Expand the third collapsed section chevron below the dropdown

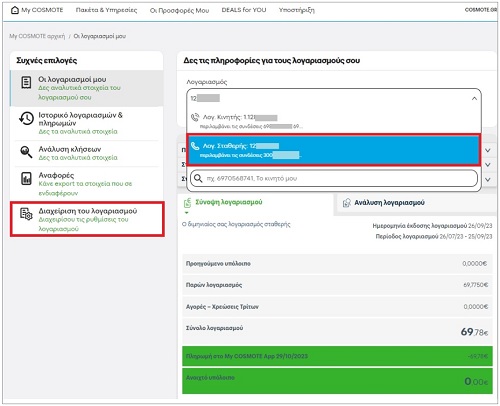(487, 179)
